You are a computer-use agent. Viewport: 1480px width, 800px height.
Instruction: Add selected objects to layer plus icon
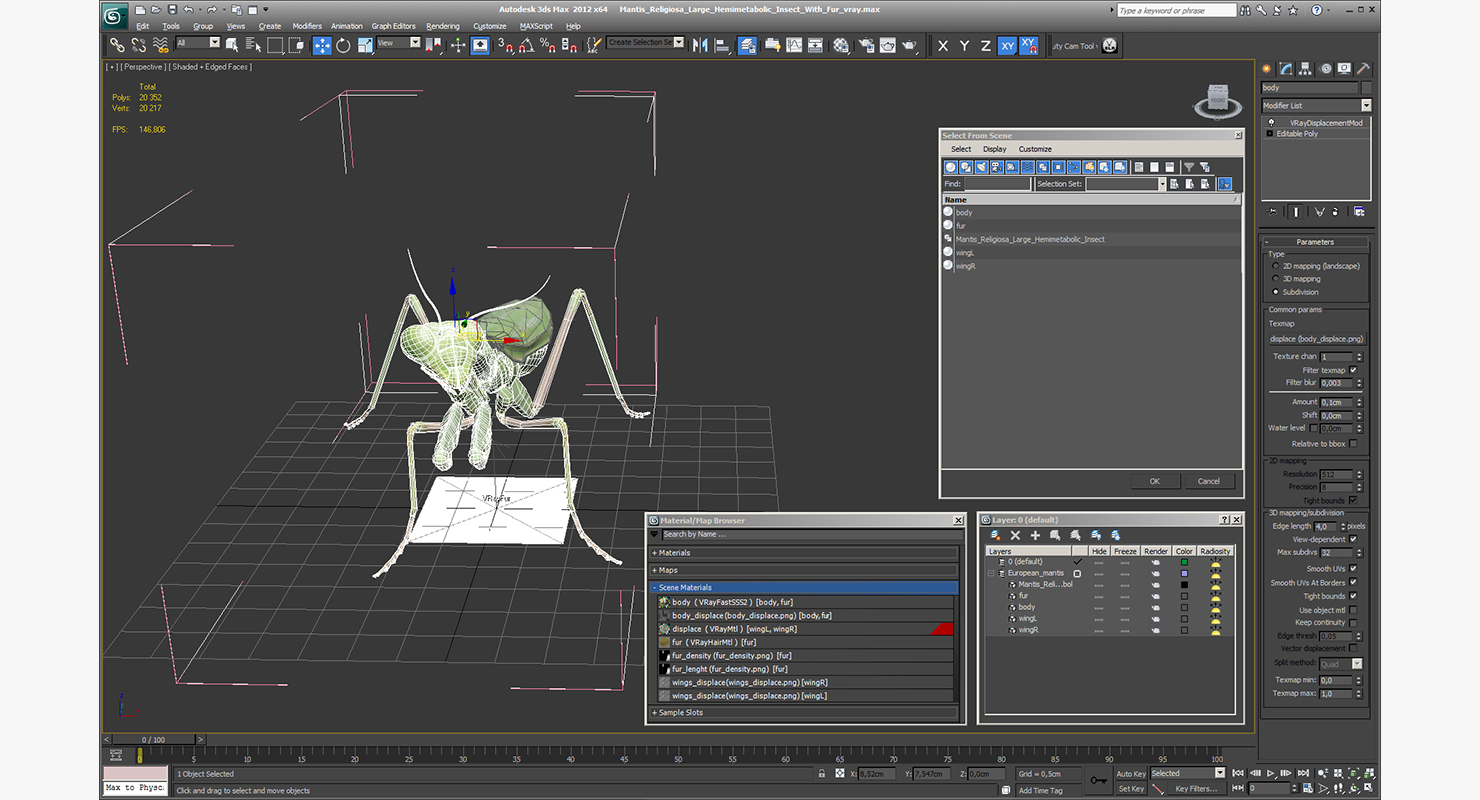[x=1035, y=536]
